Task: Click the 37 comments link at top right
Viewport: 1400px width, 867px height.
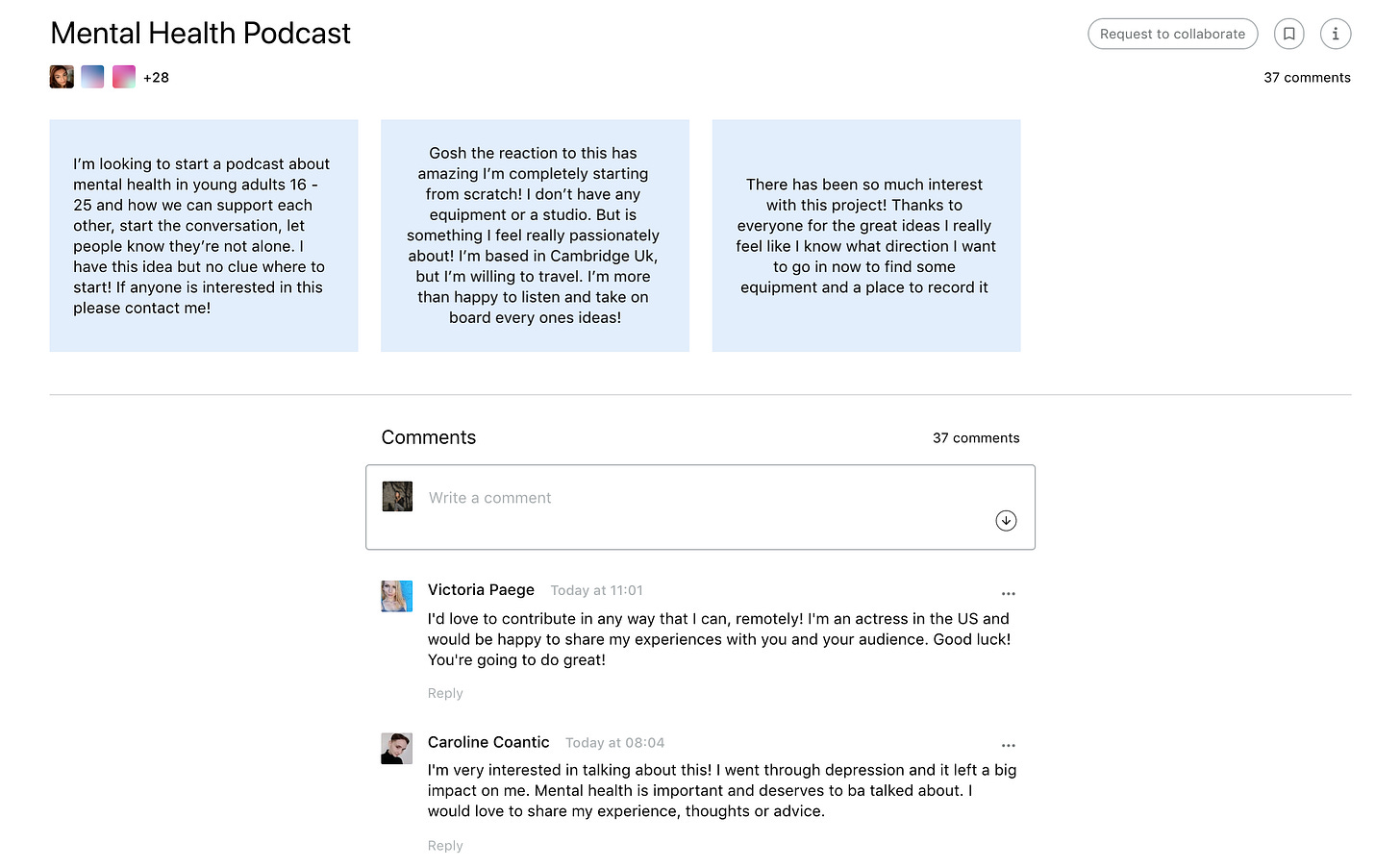Action: pyautogui.click(x=1307, y=78)
